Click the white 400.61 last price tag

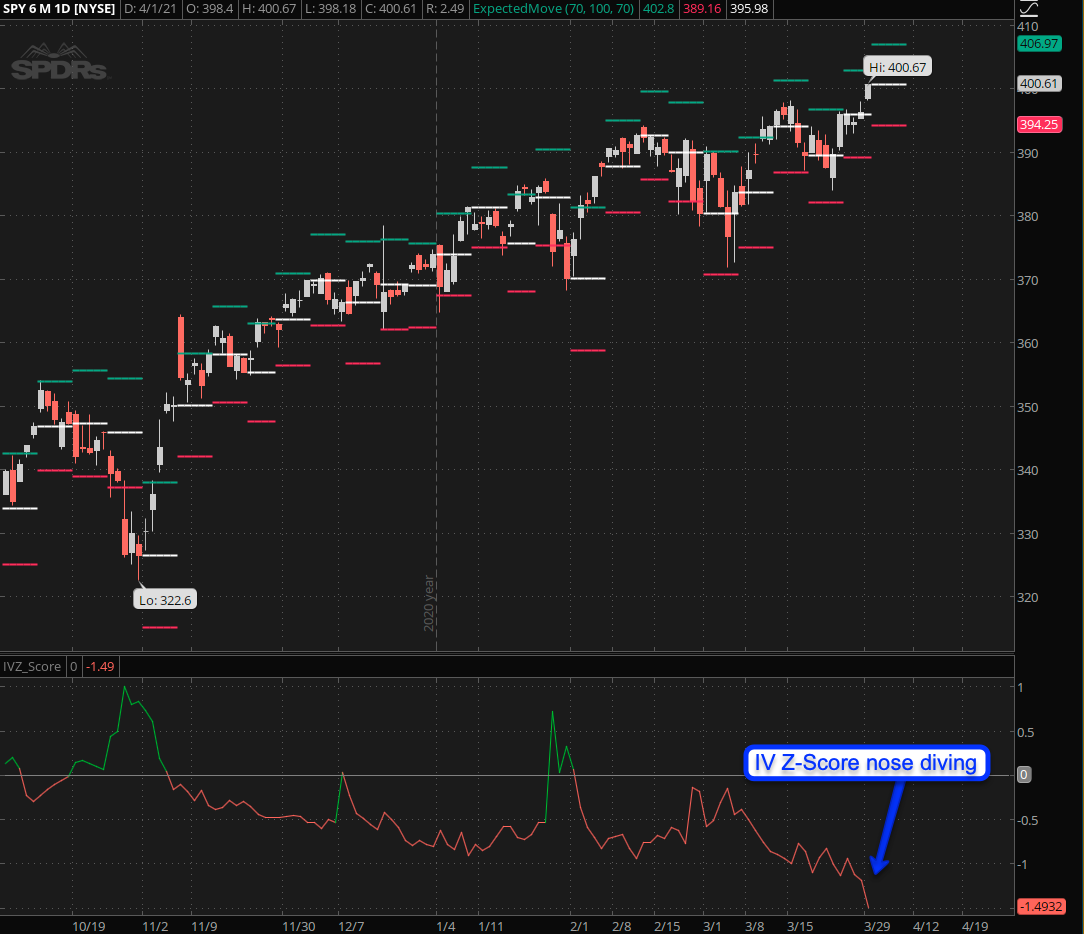pos(1038,84)
